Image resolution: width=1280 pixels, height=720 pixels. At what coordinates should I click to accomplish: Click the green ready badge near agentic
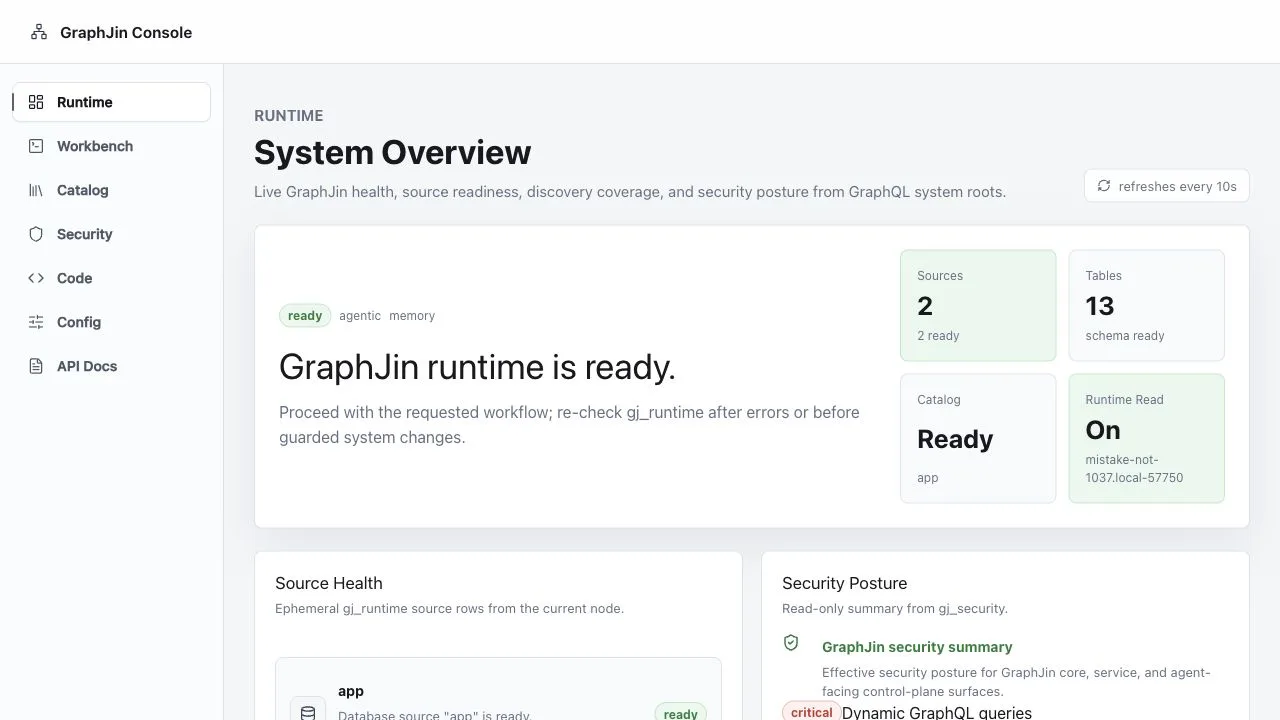point(305,316)
